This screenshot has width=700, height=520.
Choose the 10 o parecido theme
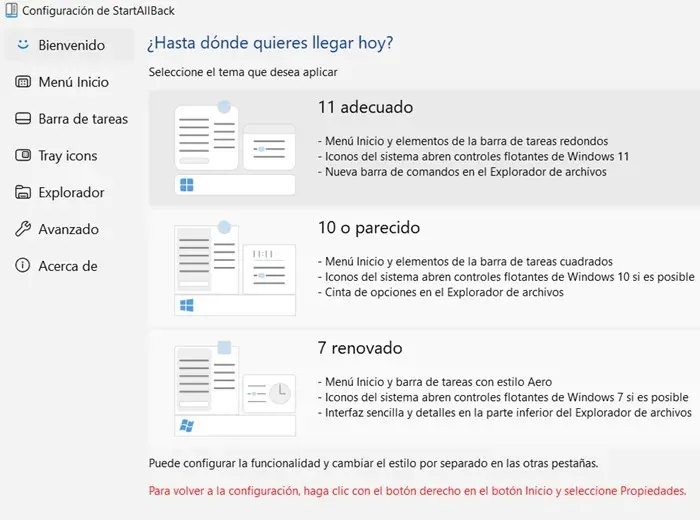tap(424, 268)
